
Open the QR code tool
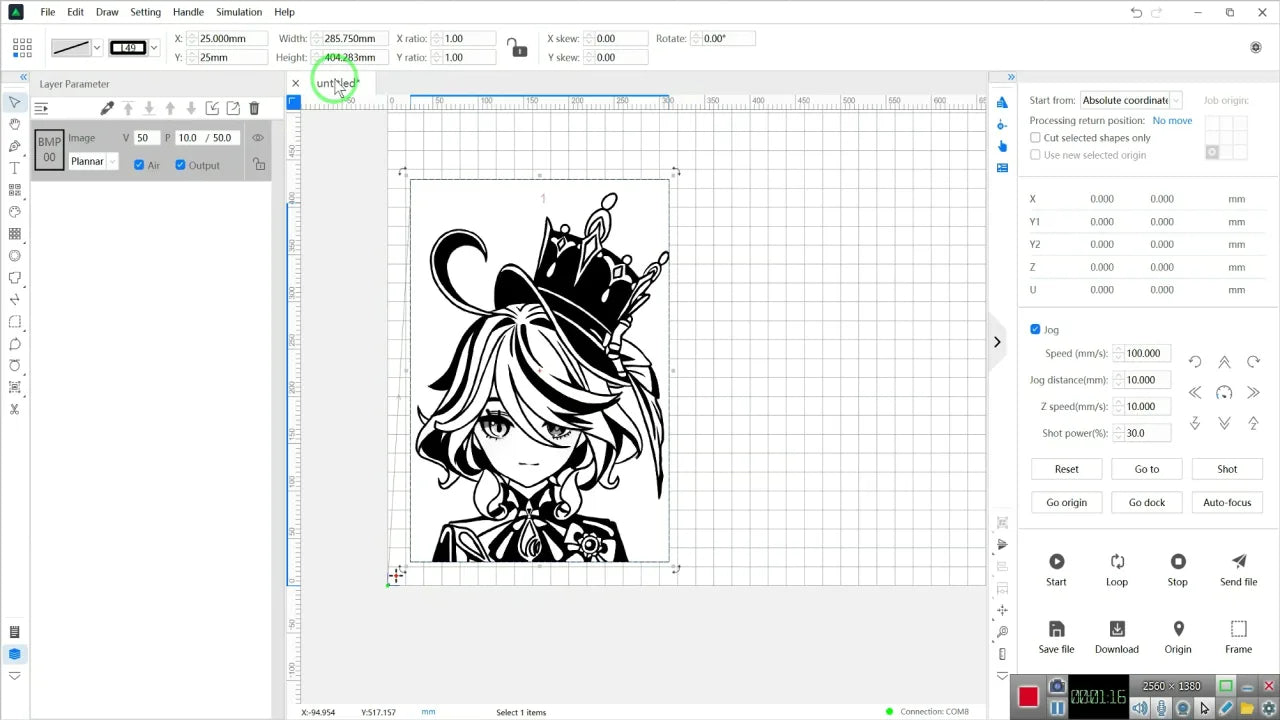[15, 190]
